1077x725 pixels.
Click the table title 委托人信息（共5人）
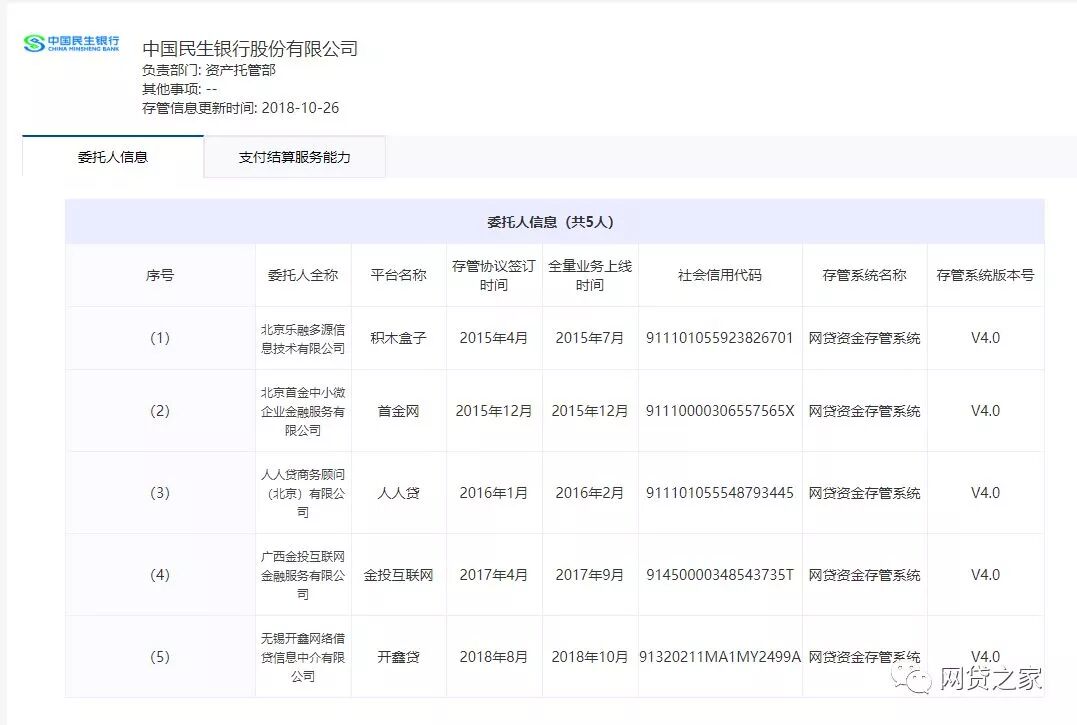(550, 222)
